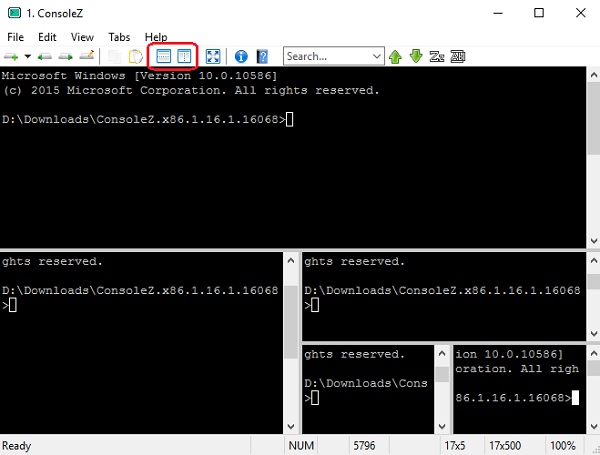Click the top pane scrollbar thumb
Image resolution: width=600 pixels, height=455 pixels.
593,118
